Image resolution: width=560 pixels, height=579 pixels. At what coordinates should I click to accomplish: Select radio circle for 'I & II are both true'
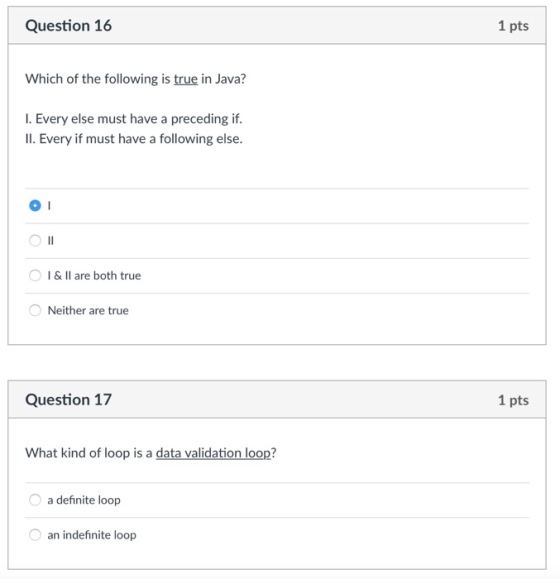point(35,275)
